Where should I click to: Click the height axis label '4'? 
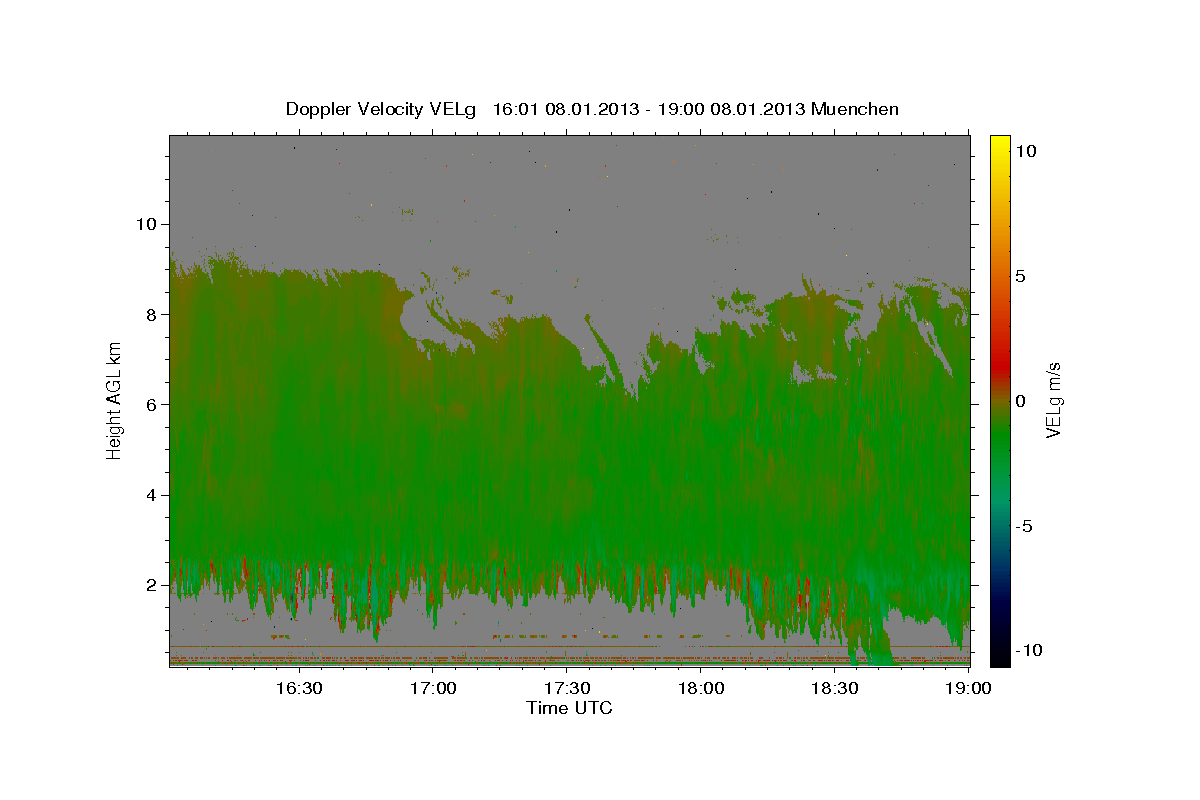[x=150, y=495]
